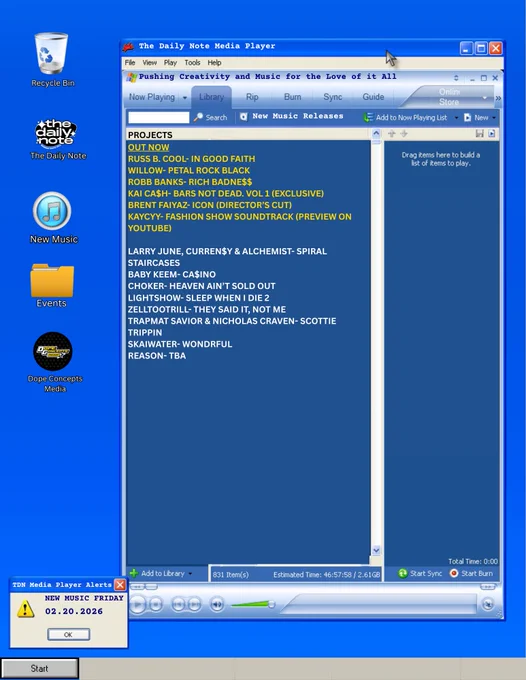The width and height of the screenshot is (526, 680).
Task: Open the Tools menu
Action: coord(192,62)
